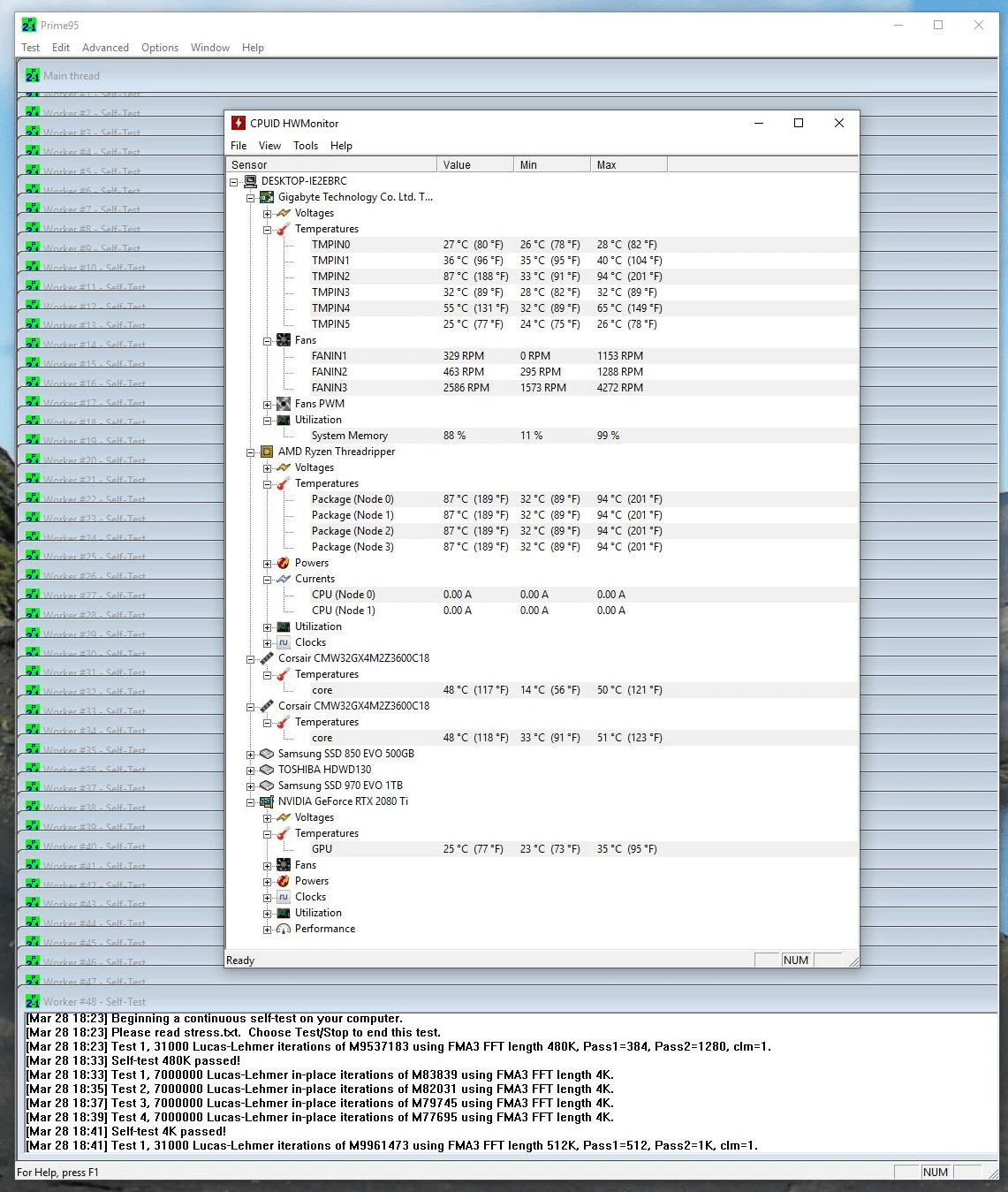
Task: Open the HWMonitor Tools menu
Action: tap(306, 146)
